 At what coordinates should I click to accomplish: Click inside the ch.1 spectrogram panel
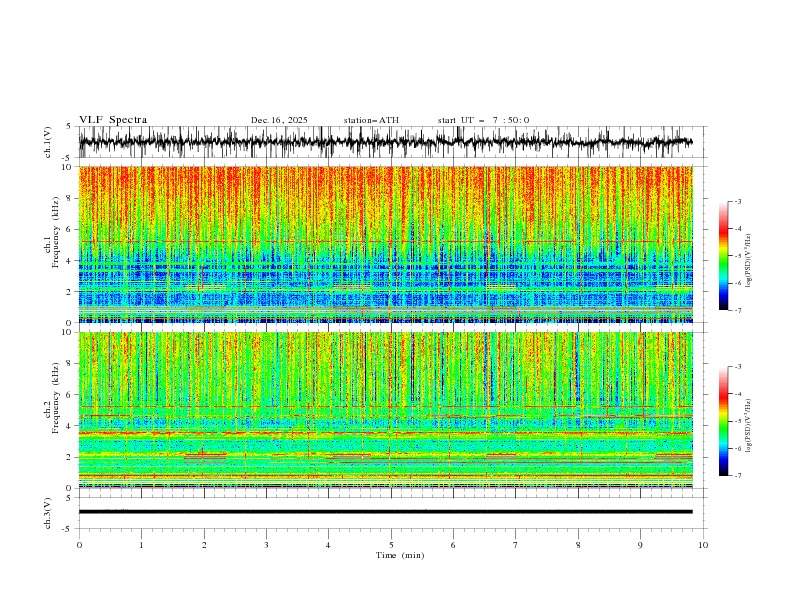coord(385,244)
